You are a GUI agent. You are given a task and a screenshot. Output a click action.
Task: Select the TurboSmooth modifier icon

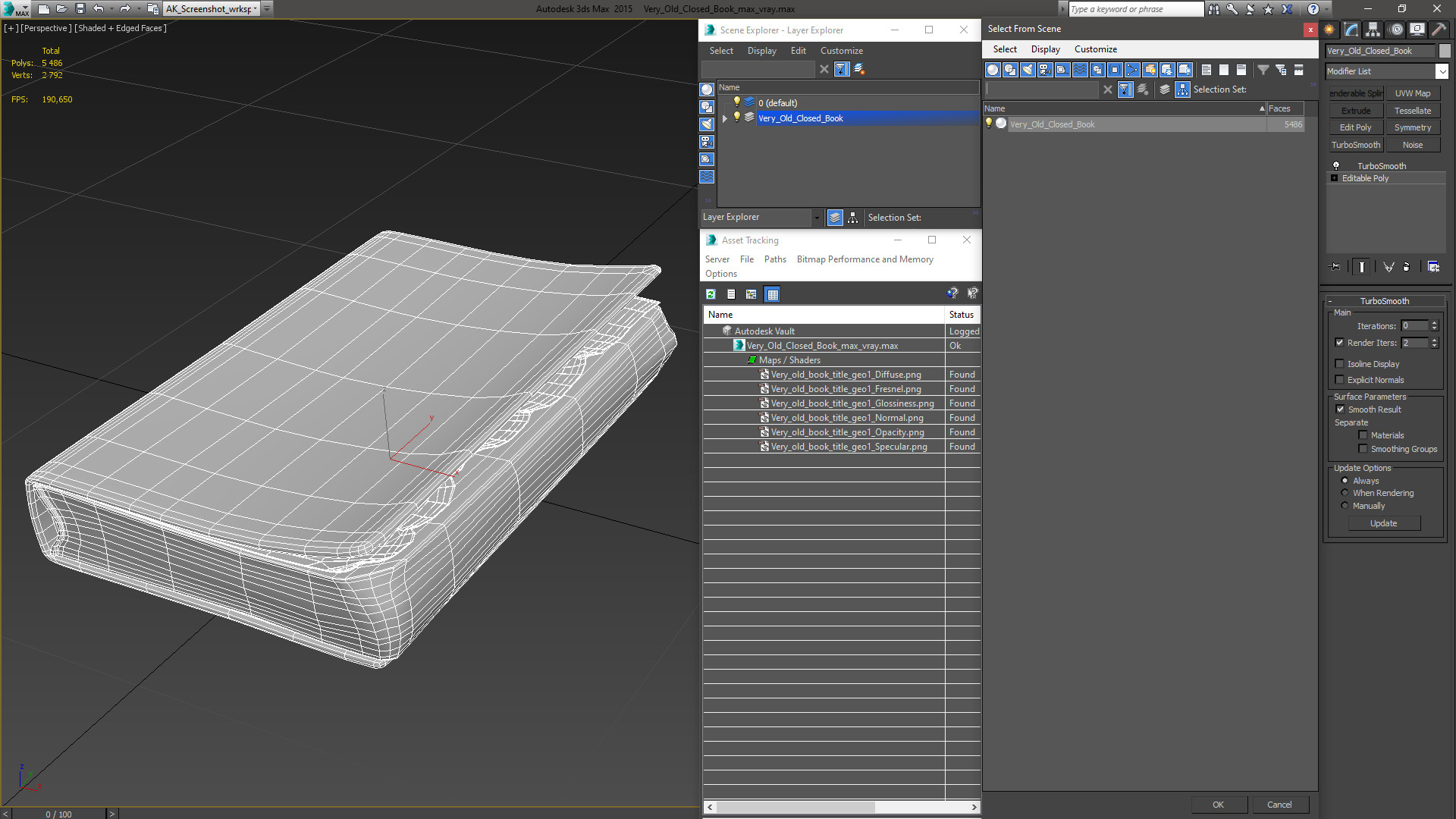[1335, 165]
